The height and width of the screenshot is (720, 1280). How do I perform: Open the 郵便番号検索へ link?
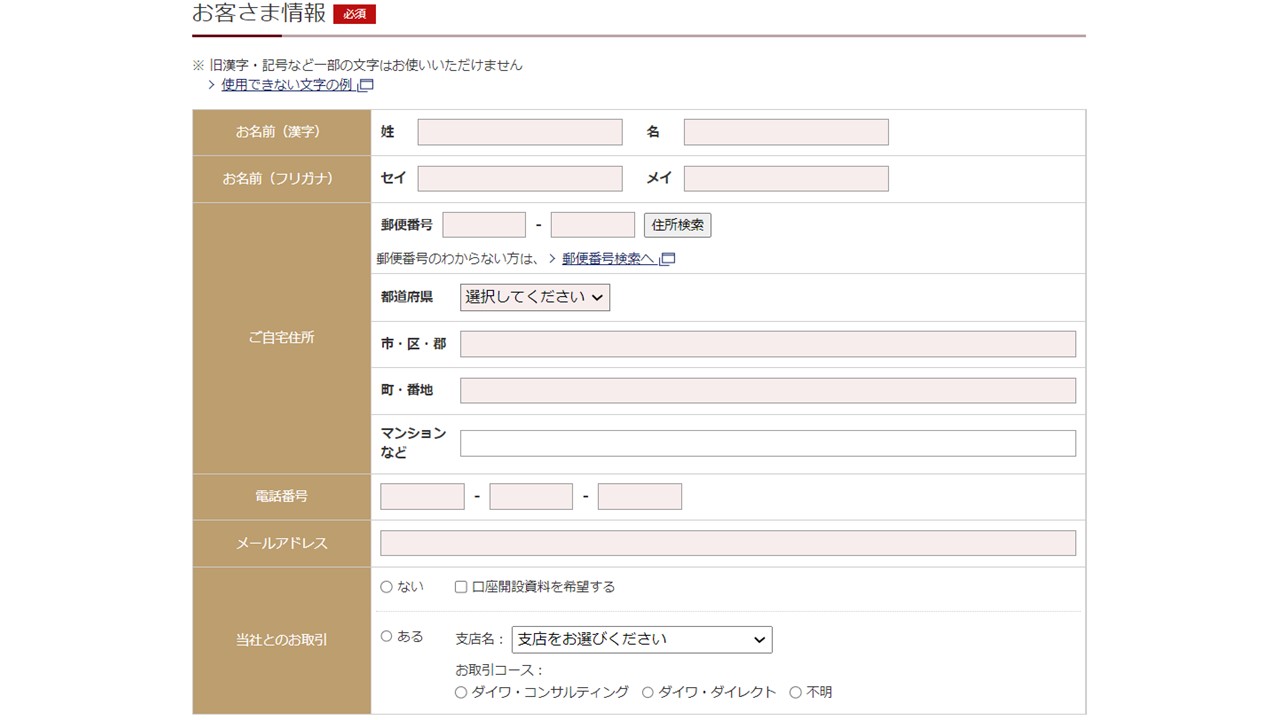click(609, 259)
